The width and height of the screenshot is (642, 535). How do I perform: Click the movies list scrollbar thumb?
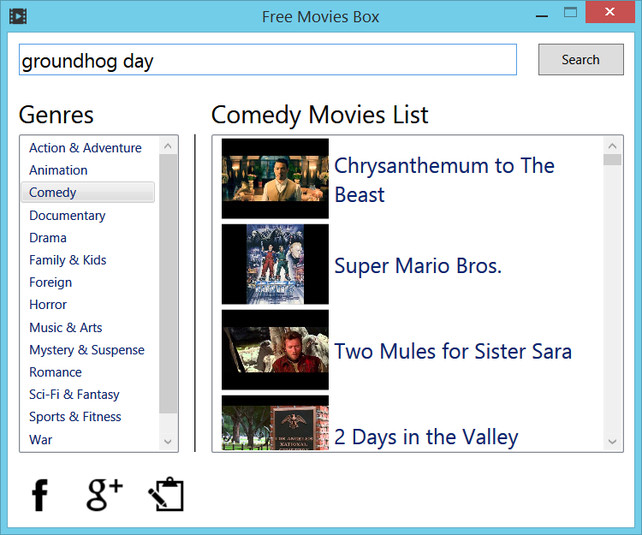click(613, 160)
